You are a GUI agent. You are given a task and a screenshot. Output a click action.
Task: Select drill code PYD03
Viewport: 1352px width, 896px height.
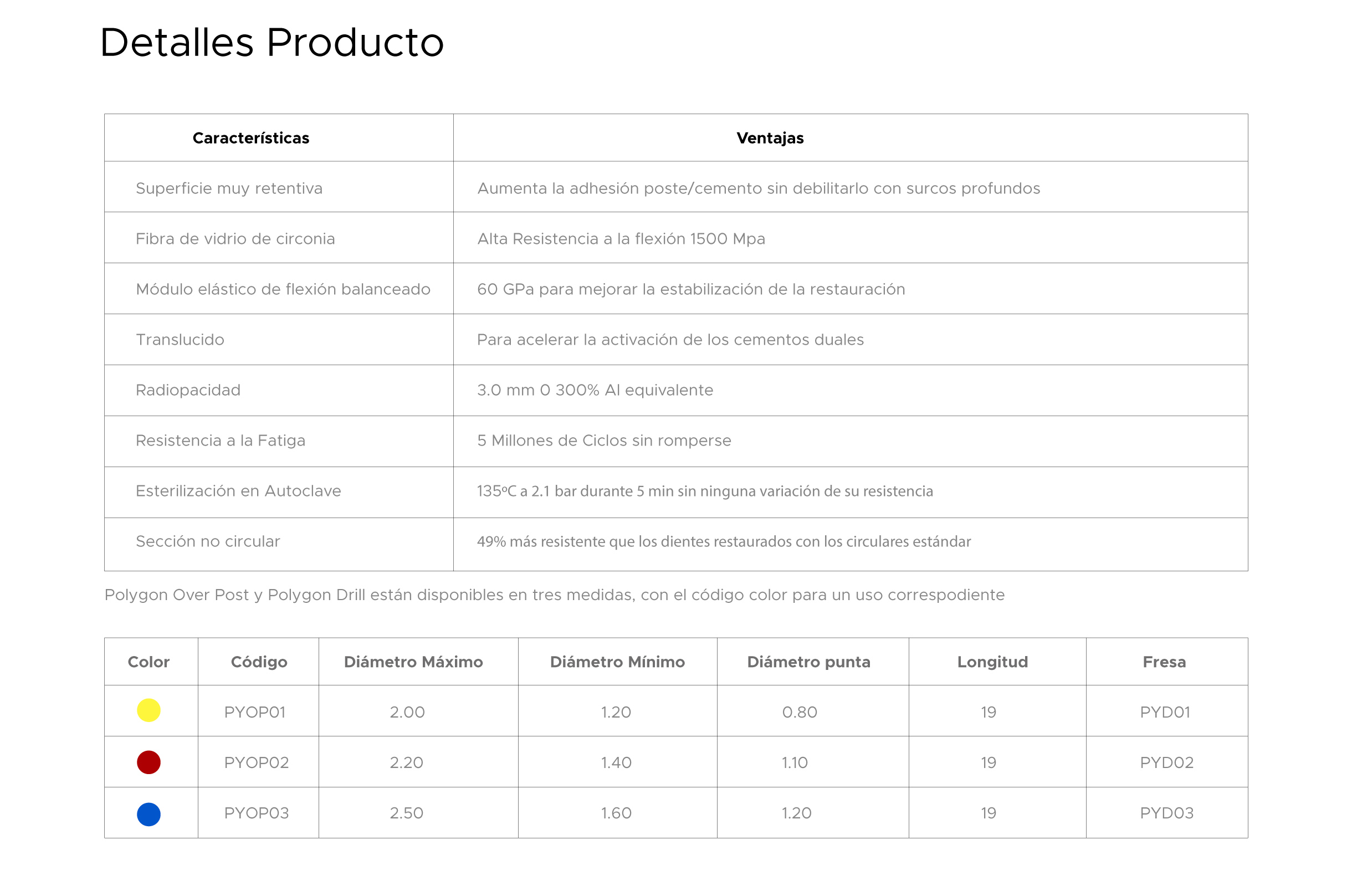coord(1166,812)
